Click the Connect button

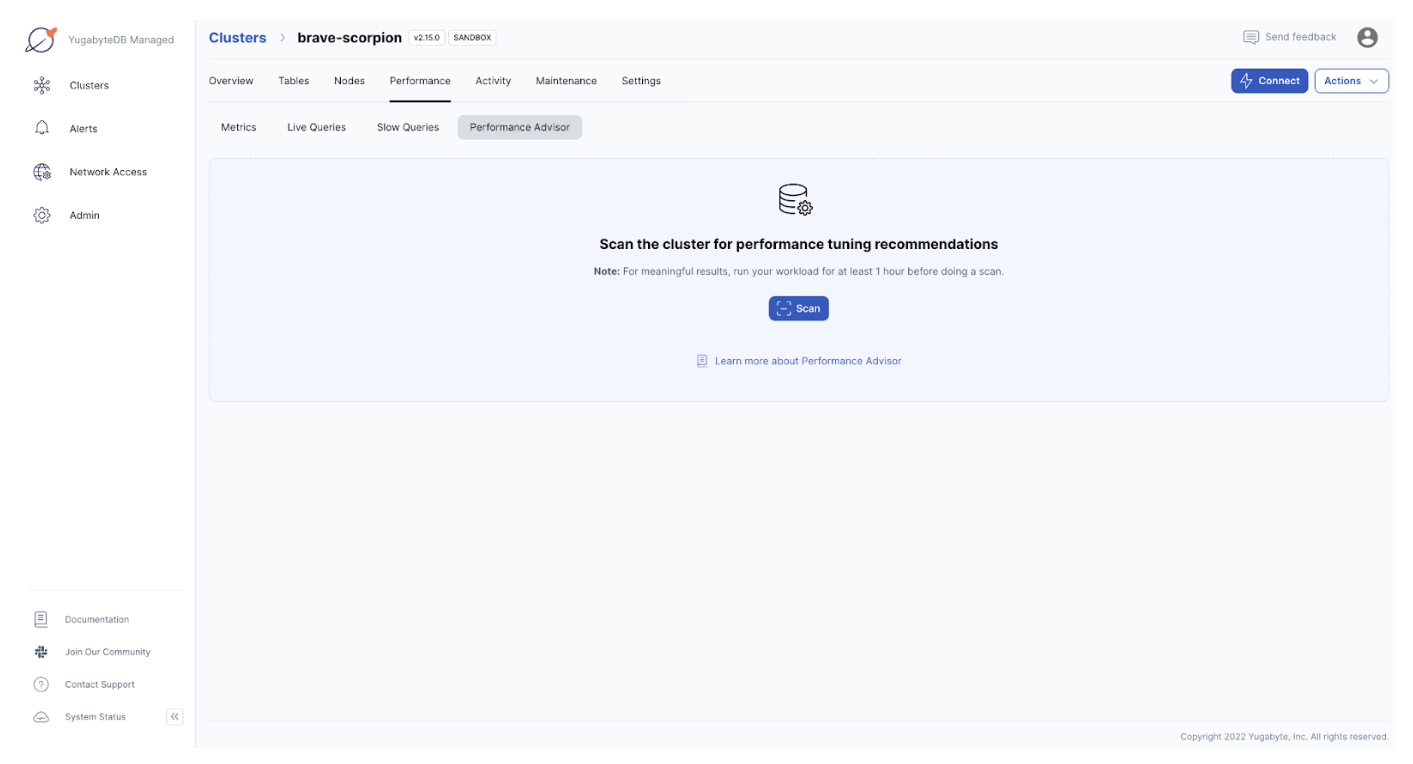click(x=1269, y=80)
